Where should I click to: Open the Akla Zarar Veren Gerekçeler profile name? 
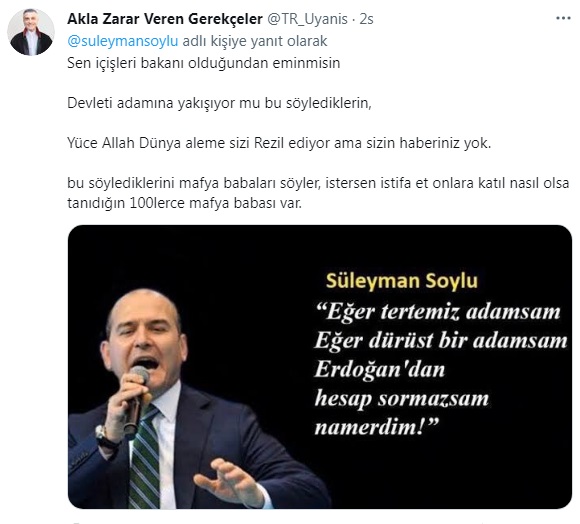(165, 19)
